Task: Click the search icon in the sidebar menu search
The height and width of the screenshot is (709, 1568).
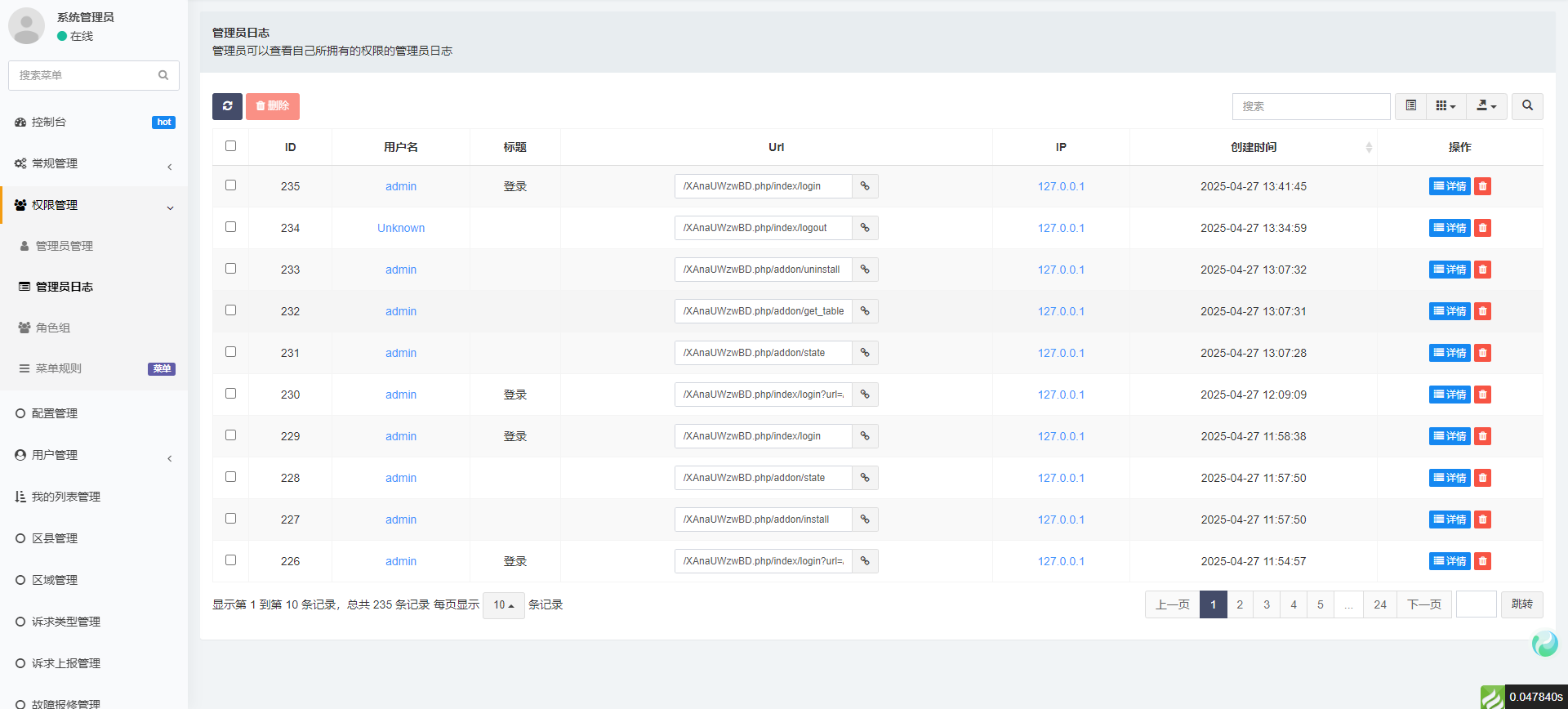Action: click(163, 75)
